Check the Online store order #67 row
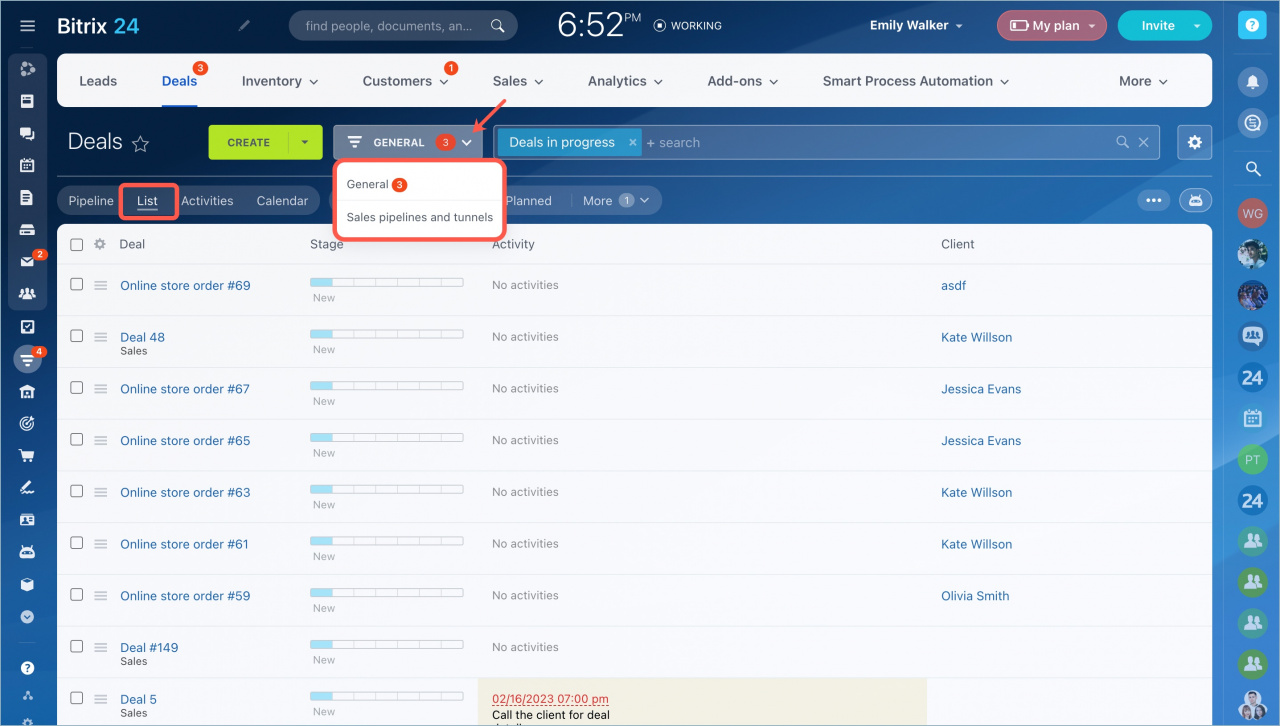Image resolution: width=1280 pixels, height=726 pixels. tap(77, 388)
